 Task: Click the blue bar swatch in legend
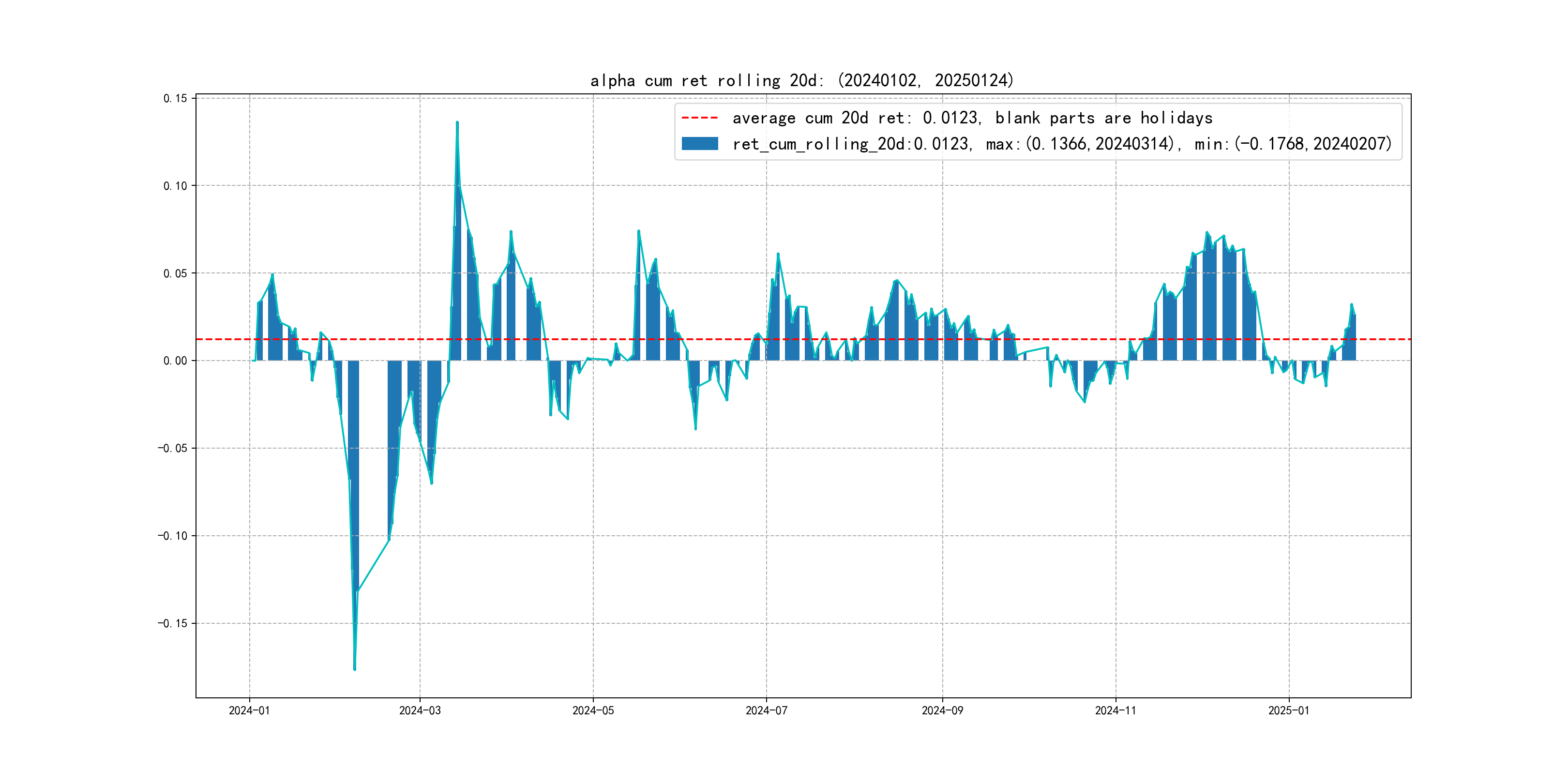point(699,144)
